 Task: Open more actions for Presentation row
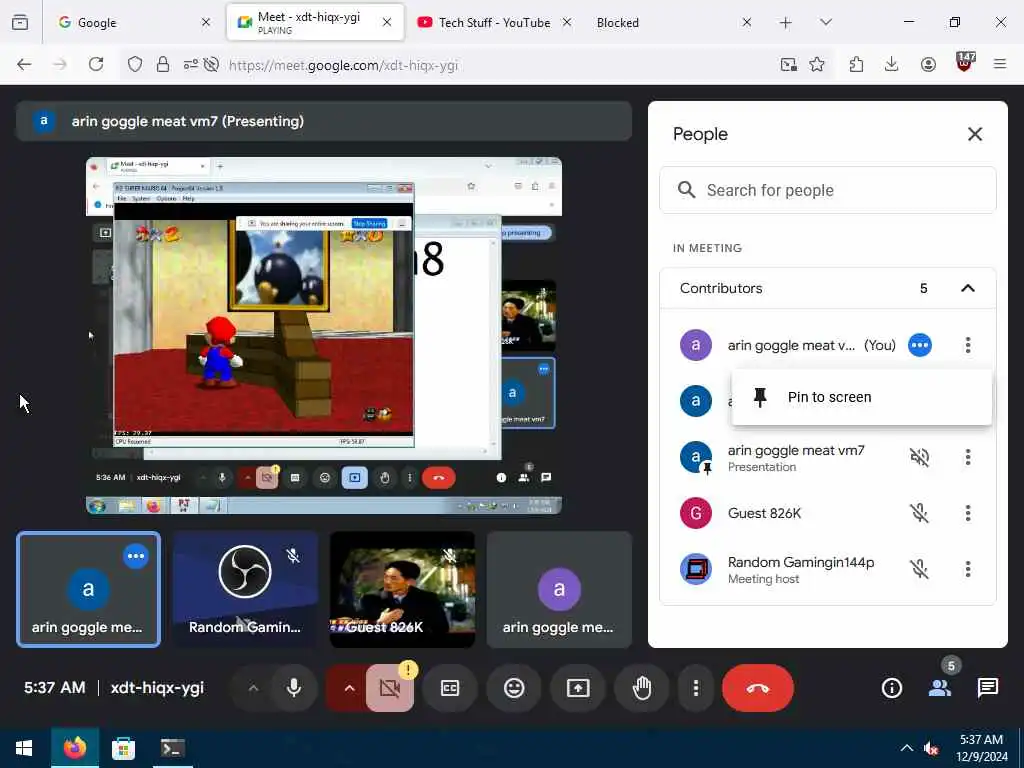click(968, 457)
